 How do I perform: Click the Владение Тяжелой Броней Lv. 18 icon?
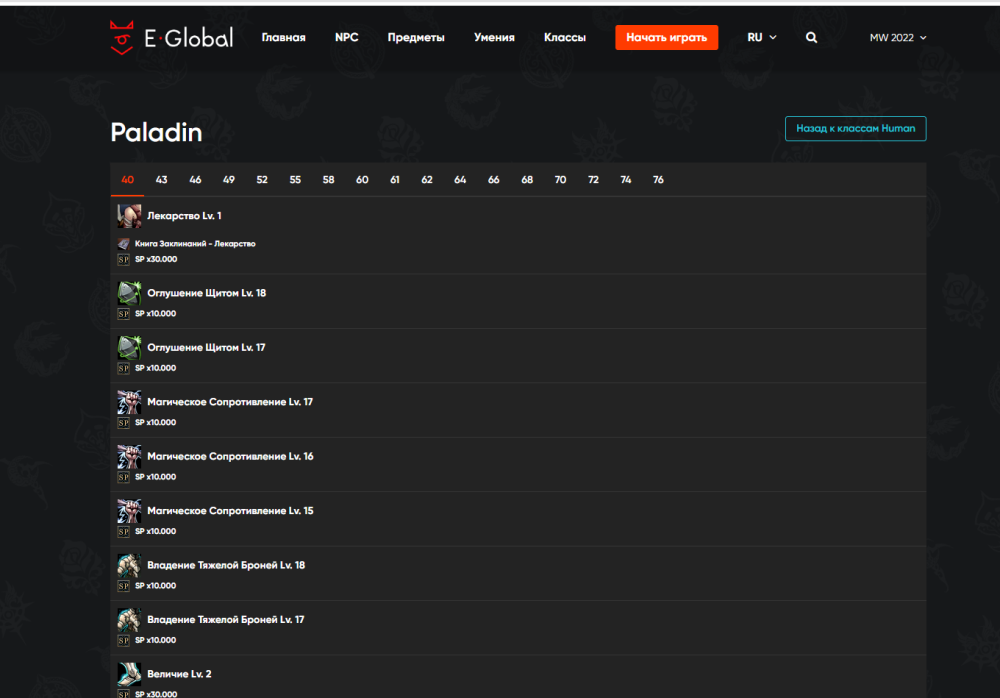point(129,565)
